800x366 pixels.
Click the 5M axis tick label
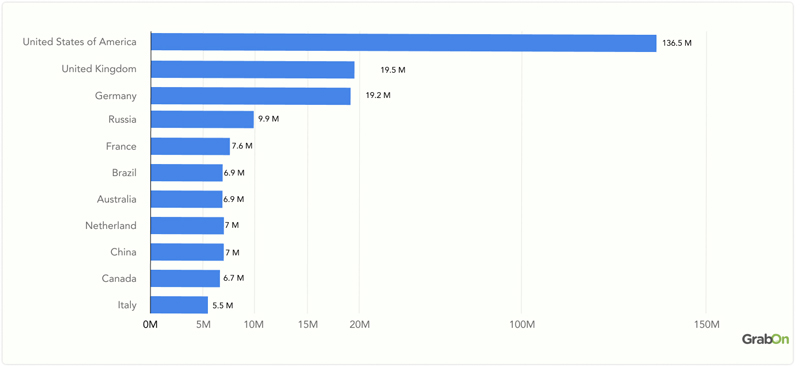203,325
